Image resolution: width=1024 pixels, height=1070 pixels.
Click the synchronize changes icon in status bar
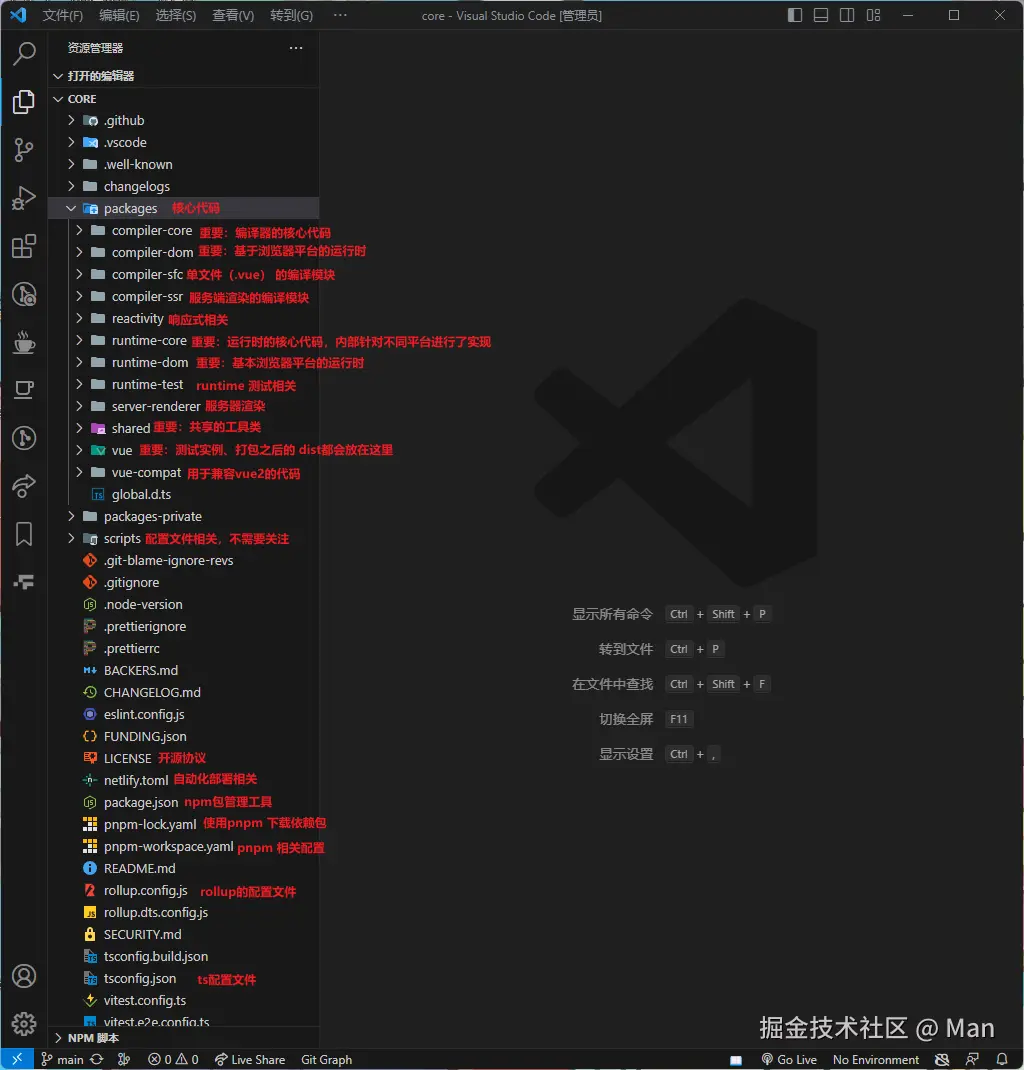[97, 1060]
